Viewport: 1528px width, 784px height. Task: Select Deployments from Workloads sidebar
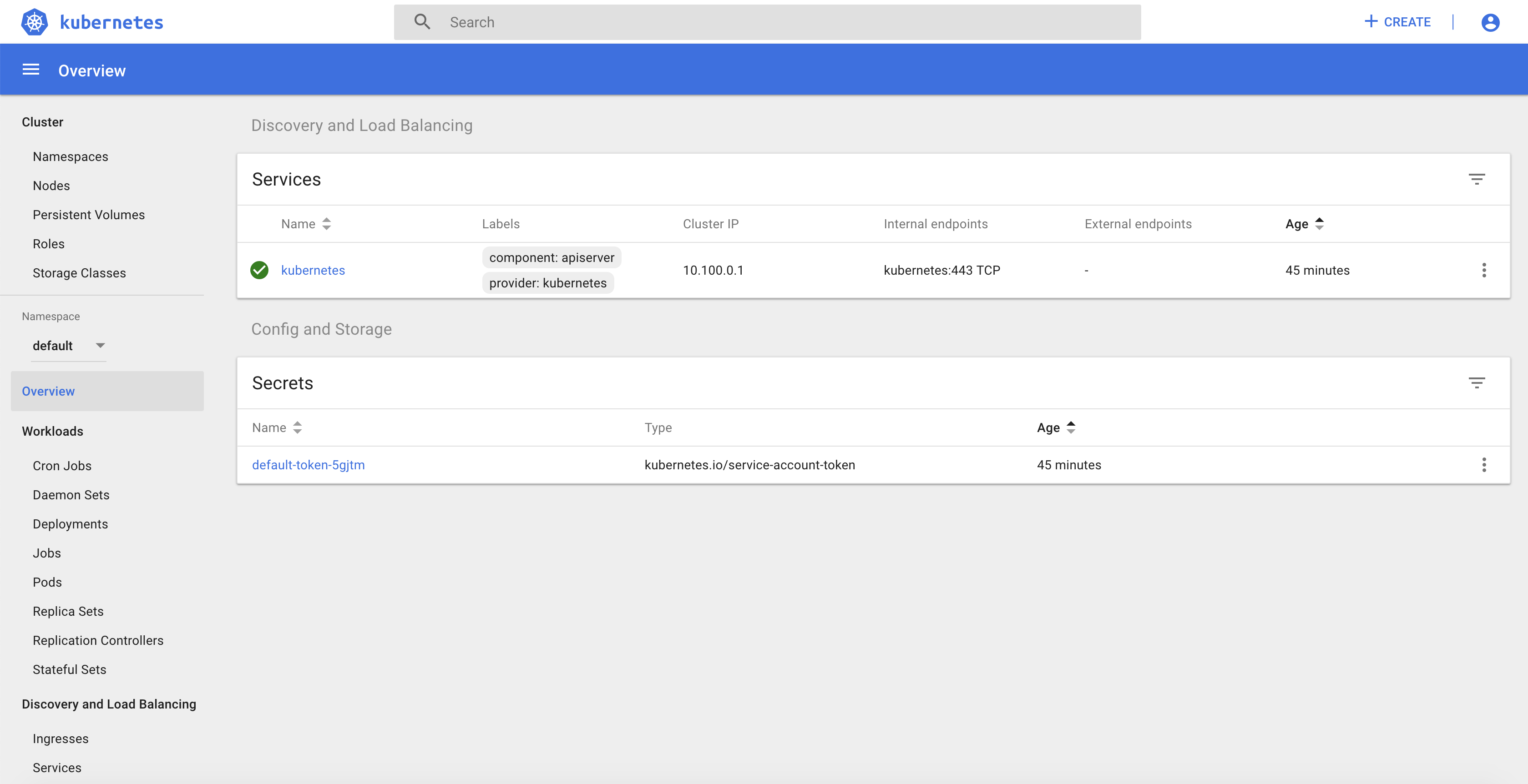coord(70,523)
